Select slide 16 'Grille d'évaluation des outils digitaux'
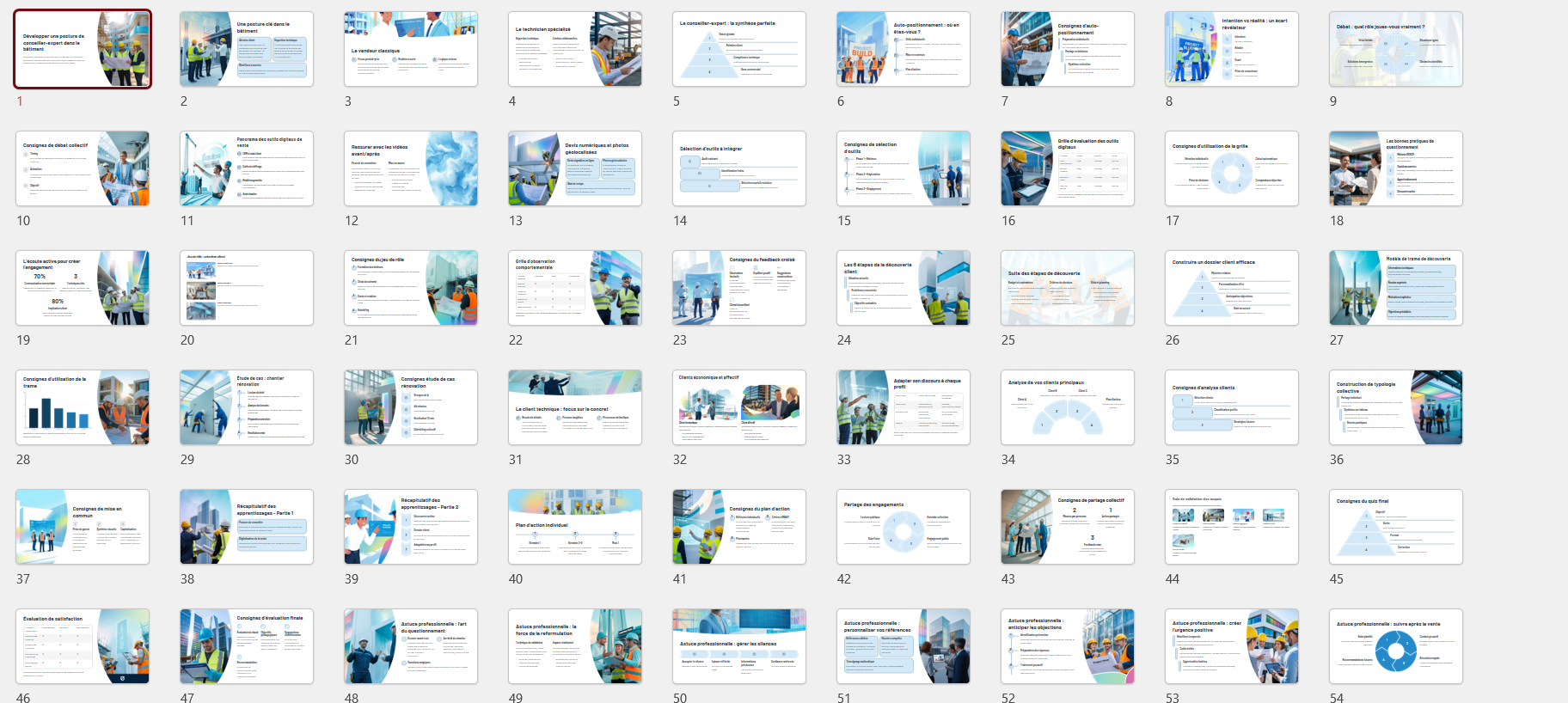This screenshot has height=703, width=1568. pos(1068,168)
